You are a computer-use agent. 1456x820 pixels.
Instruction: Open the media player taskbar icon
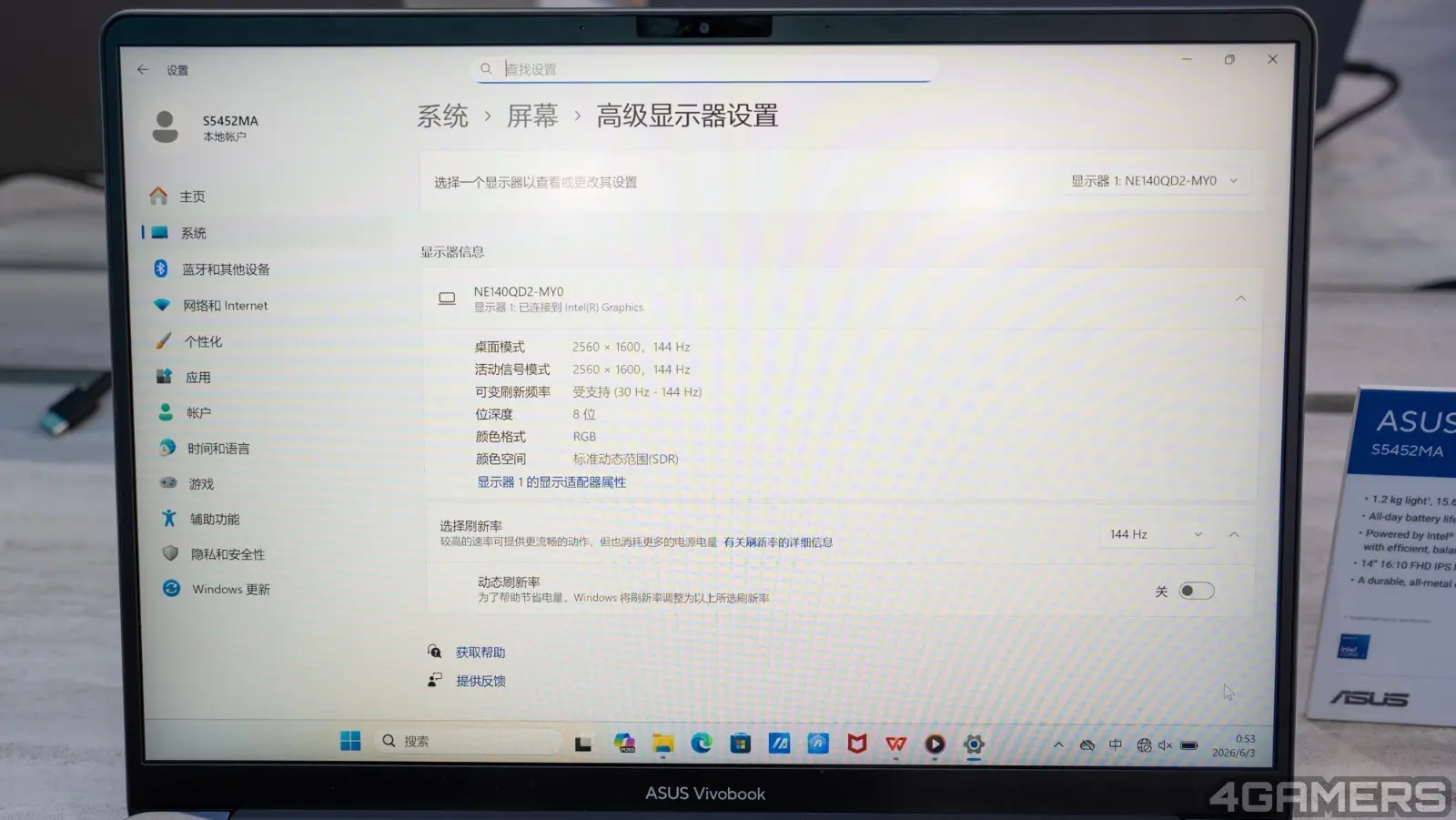935,744
